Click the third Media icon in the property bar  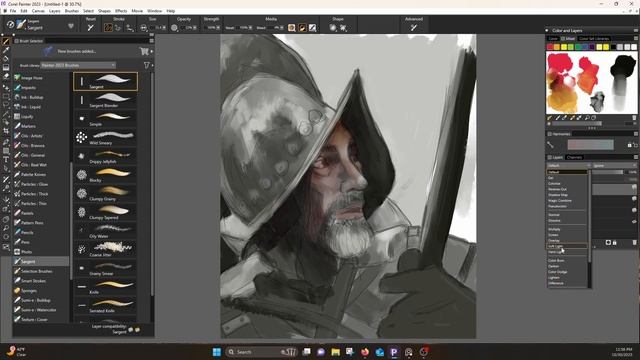(x=312, y=28)
